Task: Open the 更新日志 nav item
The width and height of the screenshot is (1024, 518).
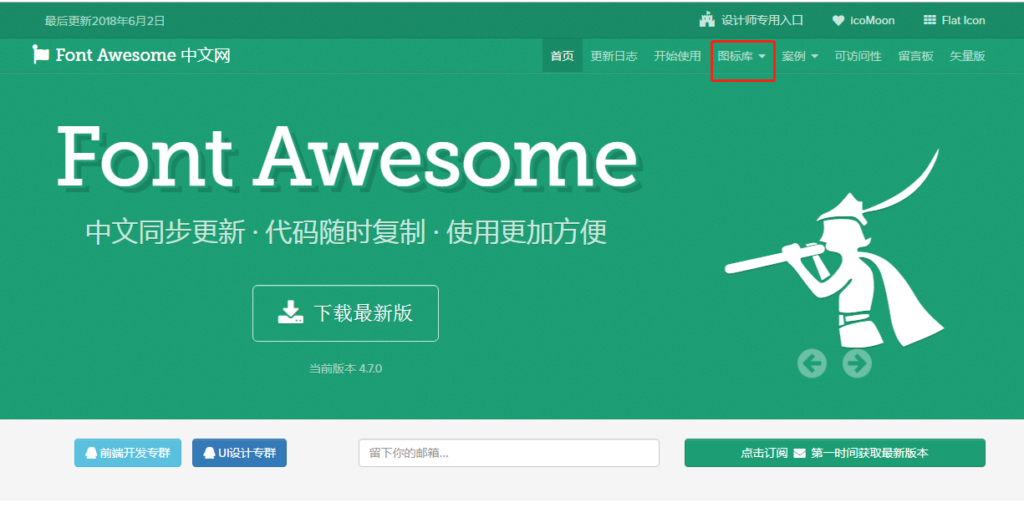Action: 614,56
